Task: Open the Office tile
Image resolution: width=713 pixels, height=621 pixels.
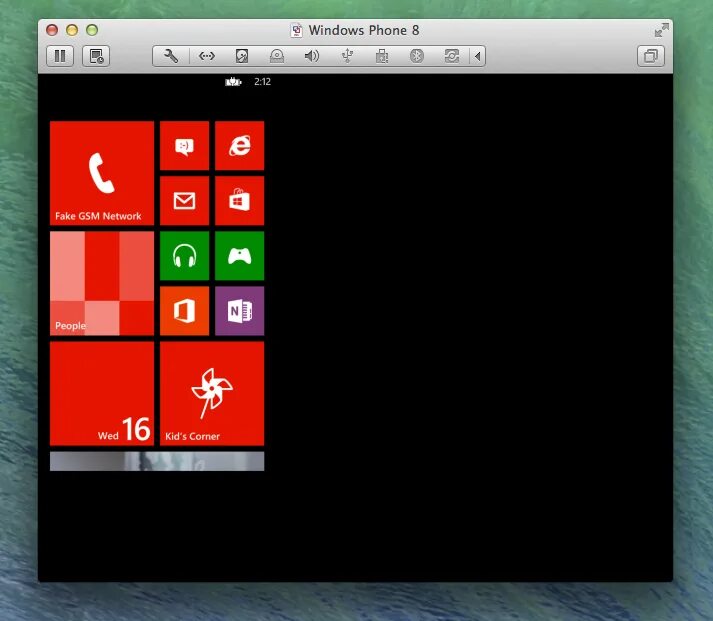Action: 185,311
